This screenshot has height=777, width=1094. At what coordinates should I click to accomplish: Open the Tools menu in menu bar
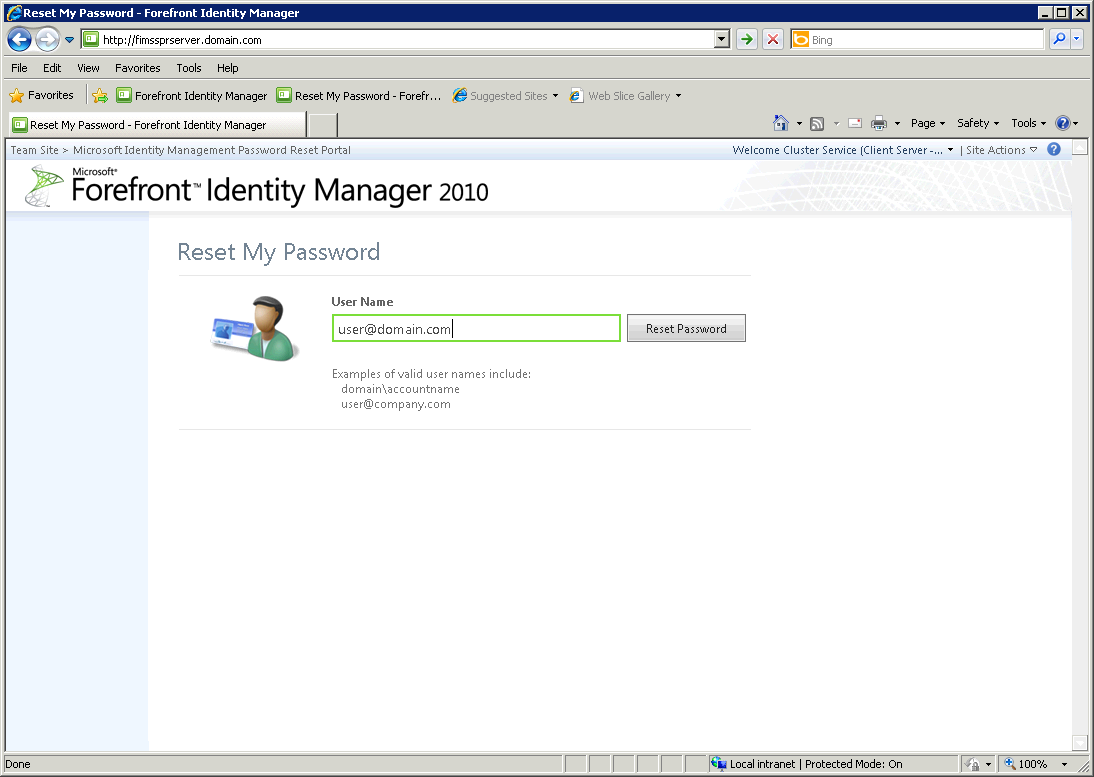point(188,68)
